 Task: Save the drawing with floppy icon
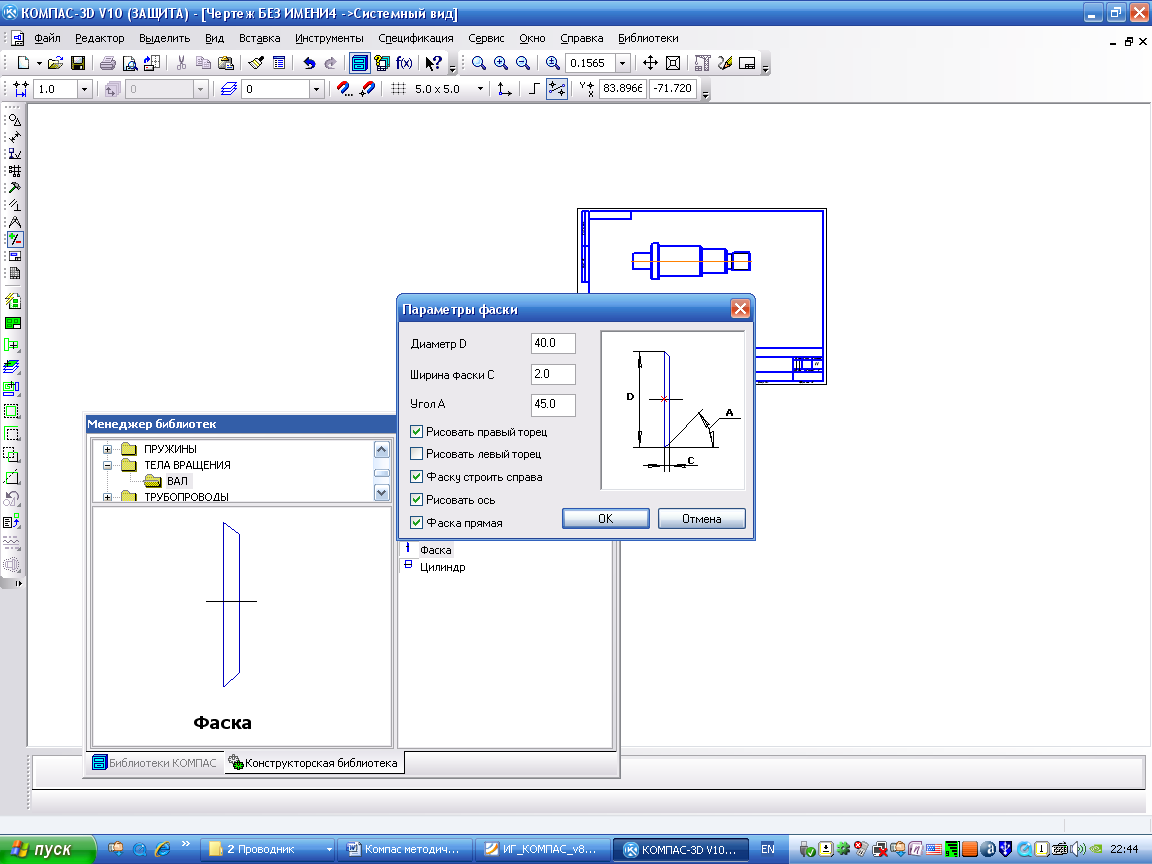point(77,63)
